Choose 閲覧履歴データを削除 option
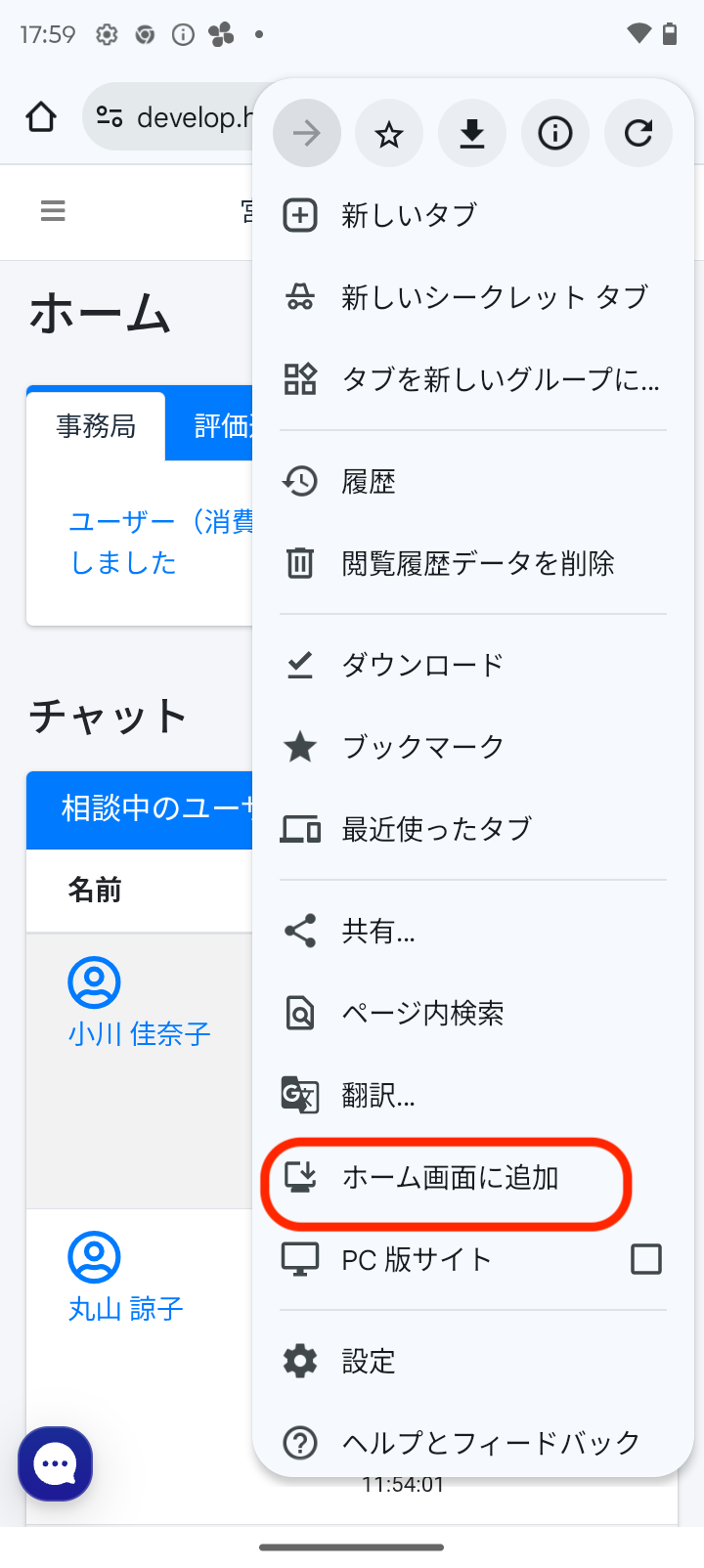704x1568 pixels. point(477,564)
